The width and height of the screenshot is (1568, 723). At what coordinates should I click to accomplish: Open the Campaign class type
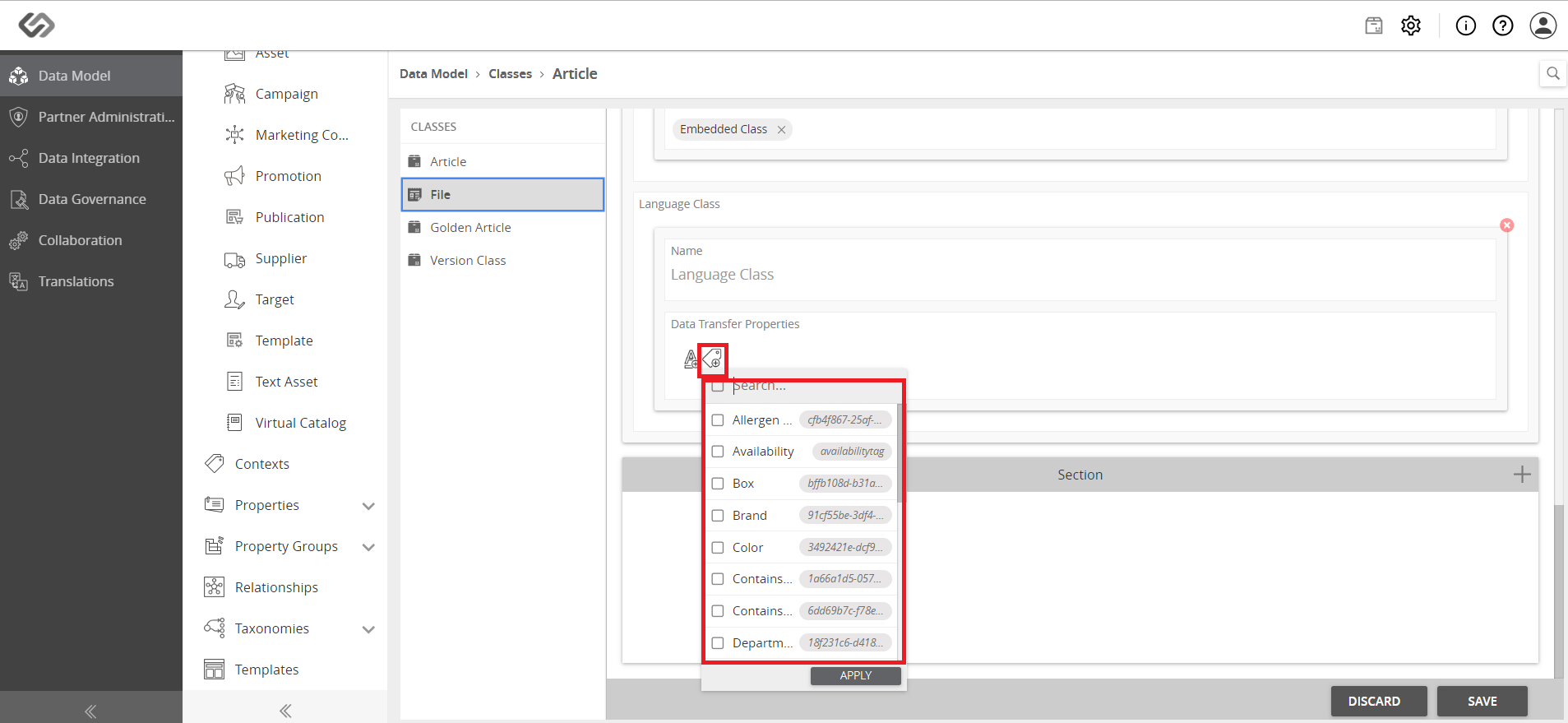(x=284, y=94)
